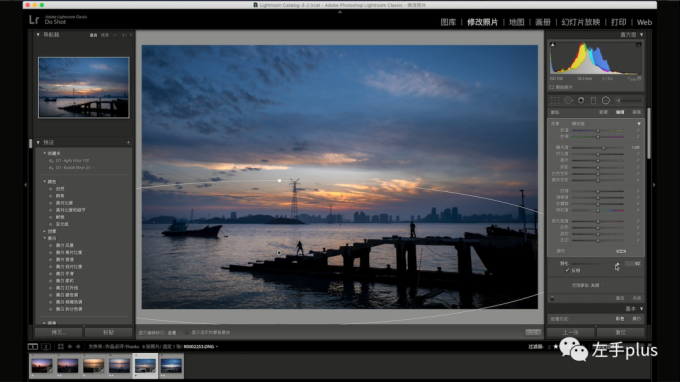
Task: Toggle the 反相 invert checkbox
Action: coord(567,270)
